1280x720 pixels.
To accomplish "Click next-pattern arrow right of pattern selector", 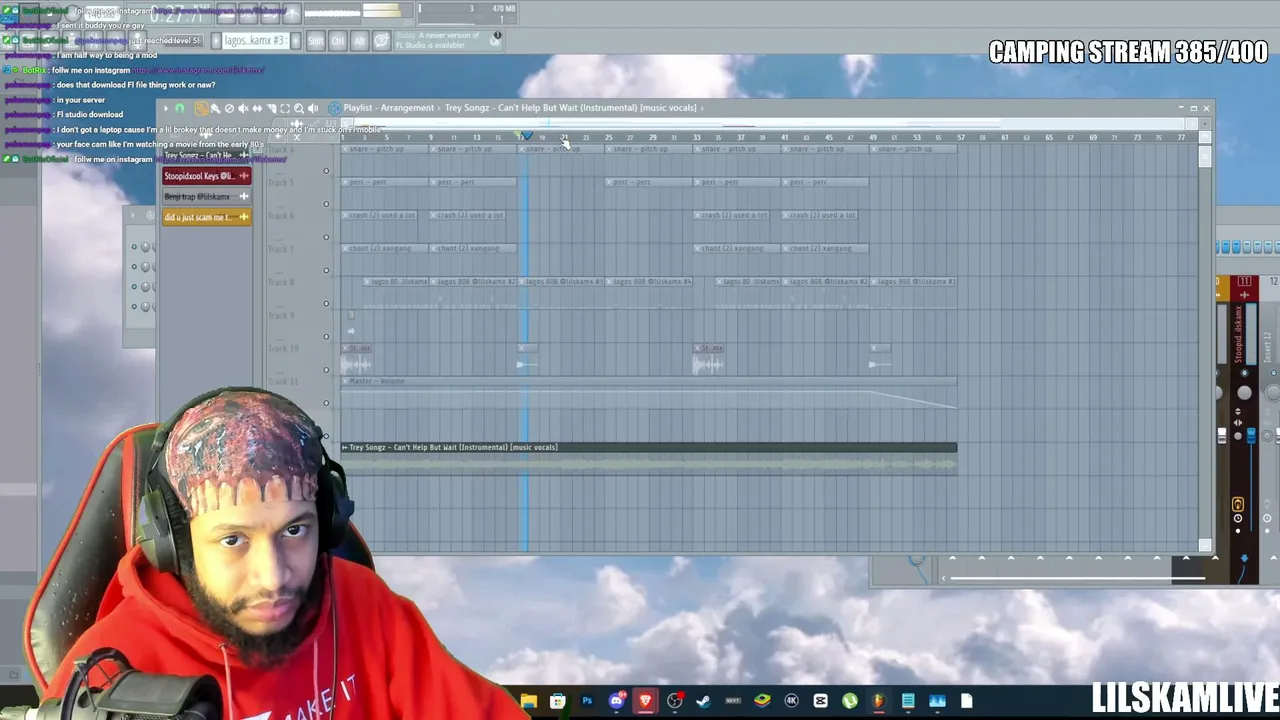I will [296, 41].
